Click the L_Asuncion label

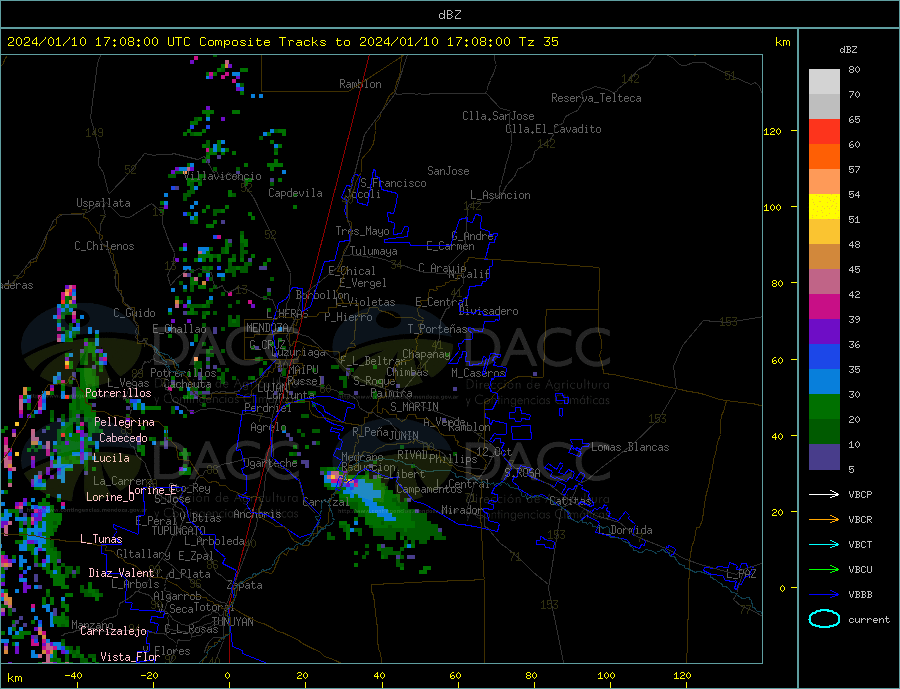501,195
